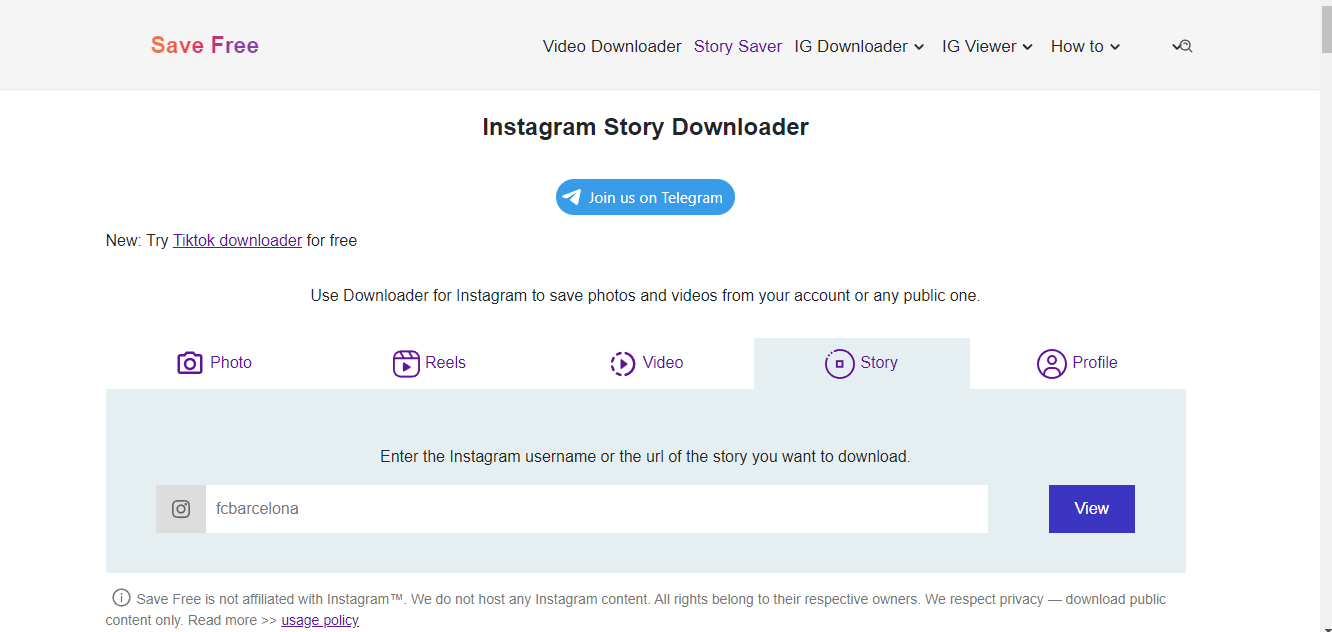Expand the How to dropdown

pyautogui.click(x=1085, y=46)
